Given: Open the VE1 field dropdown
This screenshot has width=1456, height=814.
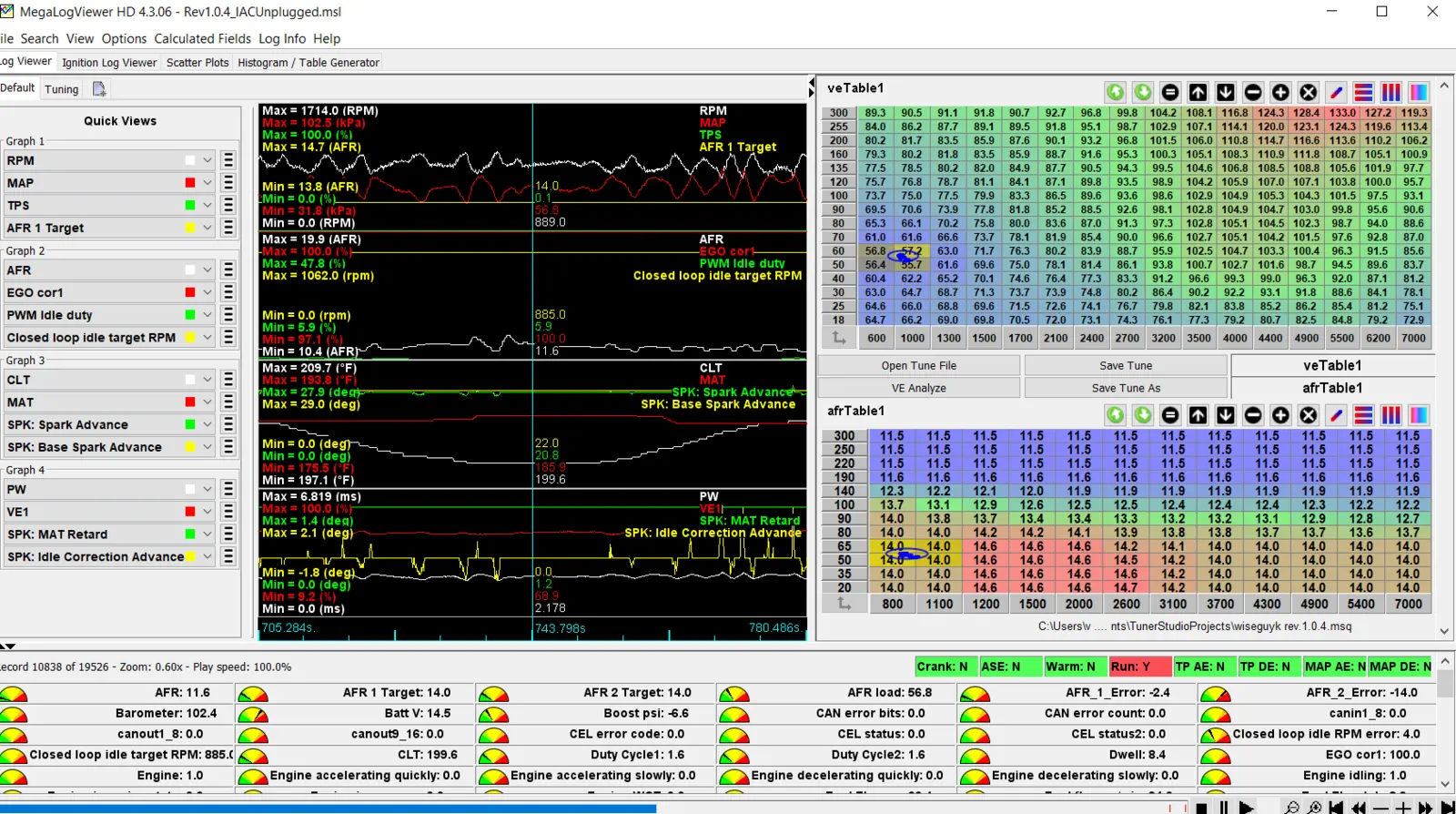Looking at the screenshot, I should tap(207, 512).
